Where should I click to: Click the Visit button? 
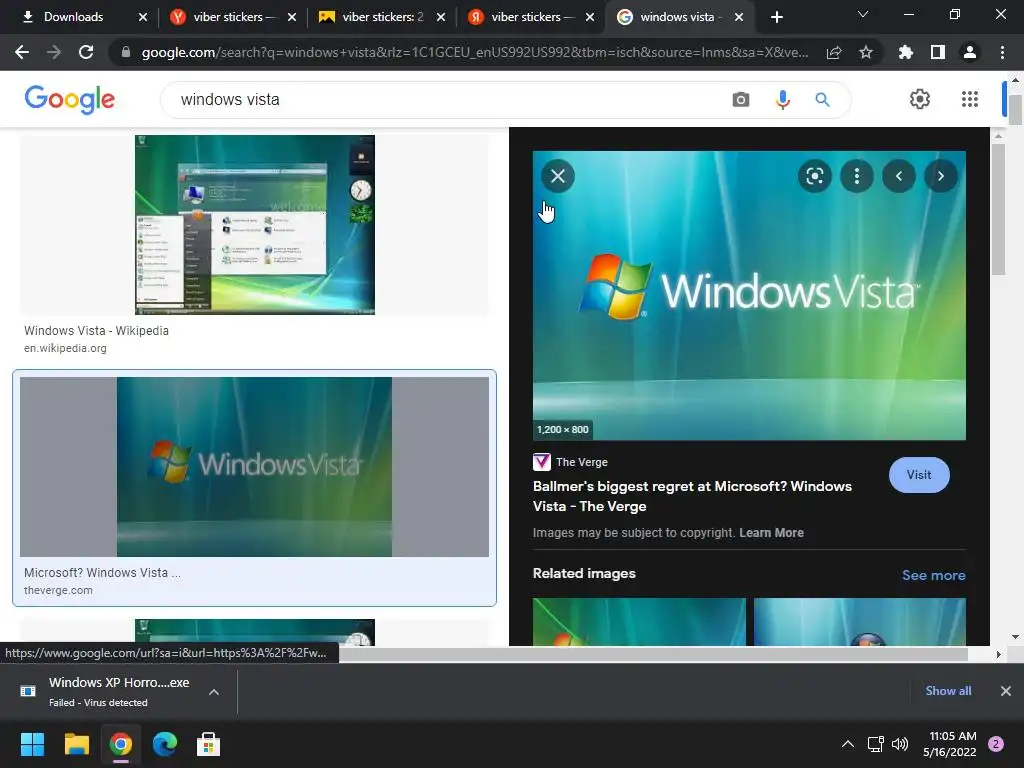919,475
